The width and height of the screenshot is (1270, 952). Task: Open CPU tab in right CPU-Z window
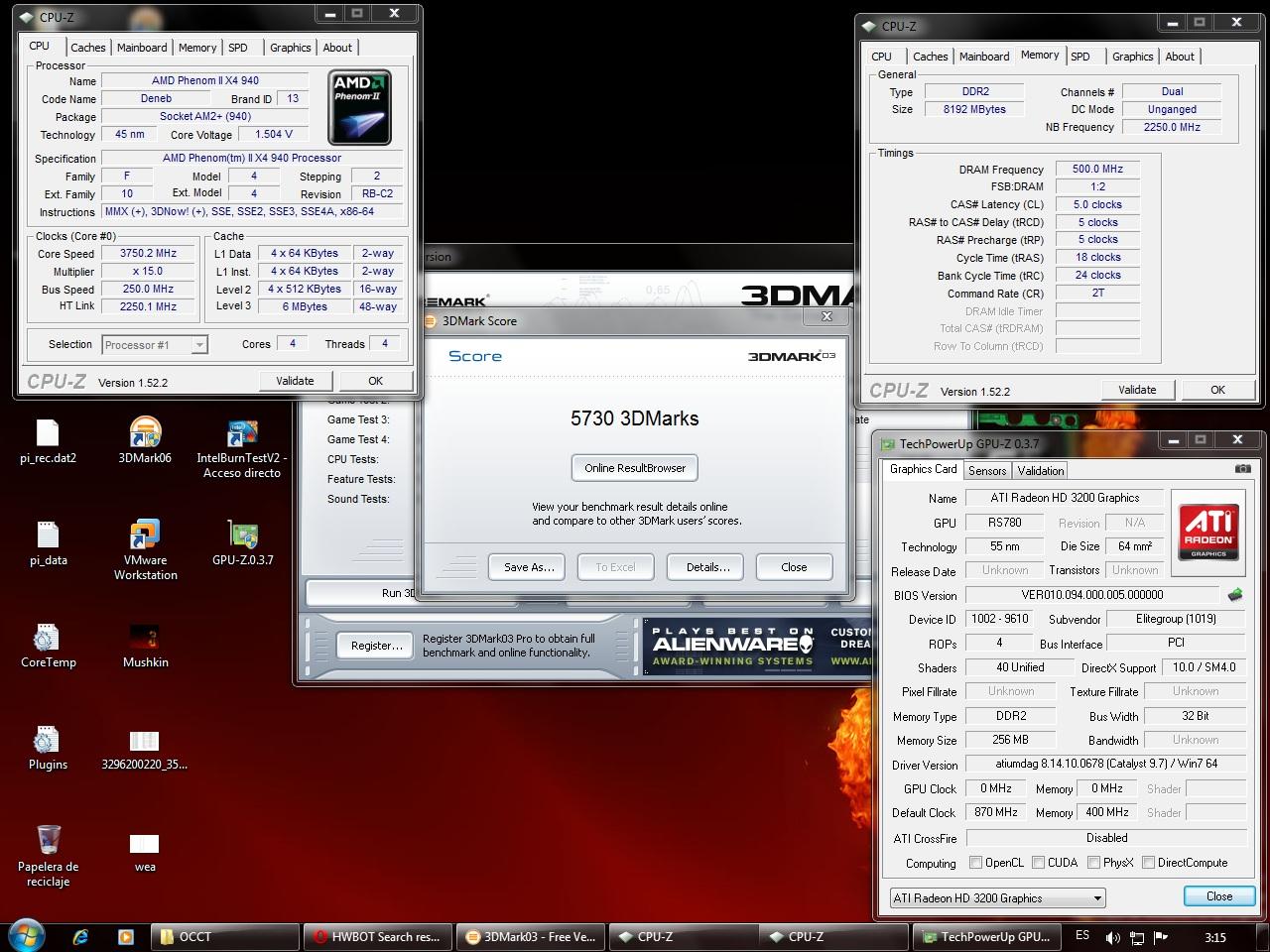[882, 57]
